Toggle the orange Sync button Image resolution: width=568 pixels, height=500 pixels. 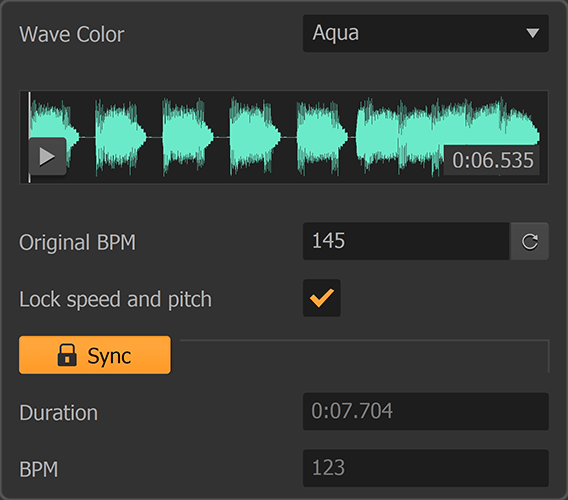pos(95,355)
